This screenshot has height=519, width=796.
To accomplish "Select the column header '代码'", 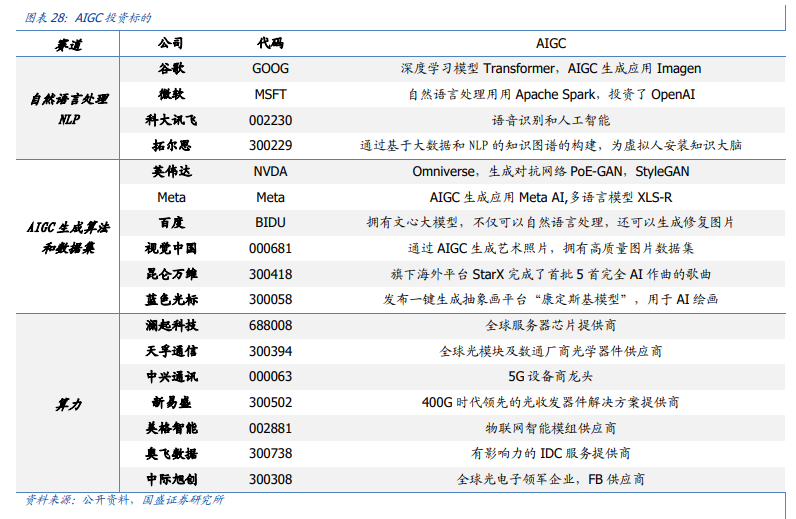I will (x=270, y=43).
